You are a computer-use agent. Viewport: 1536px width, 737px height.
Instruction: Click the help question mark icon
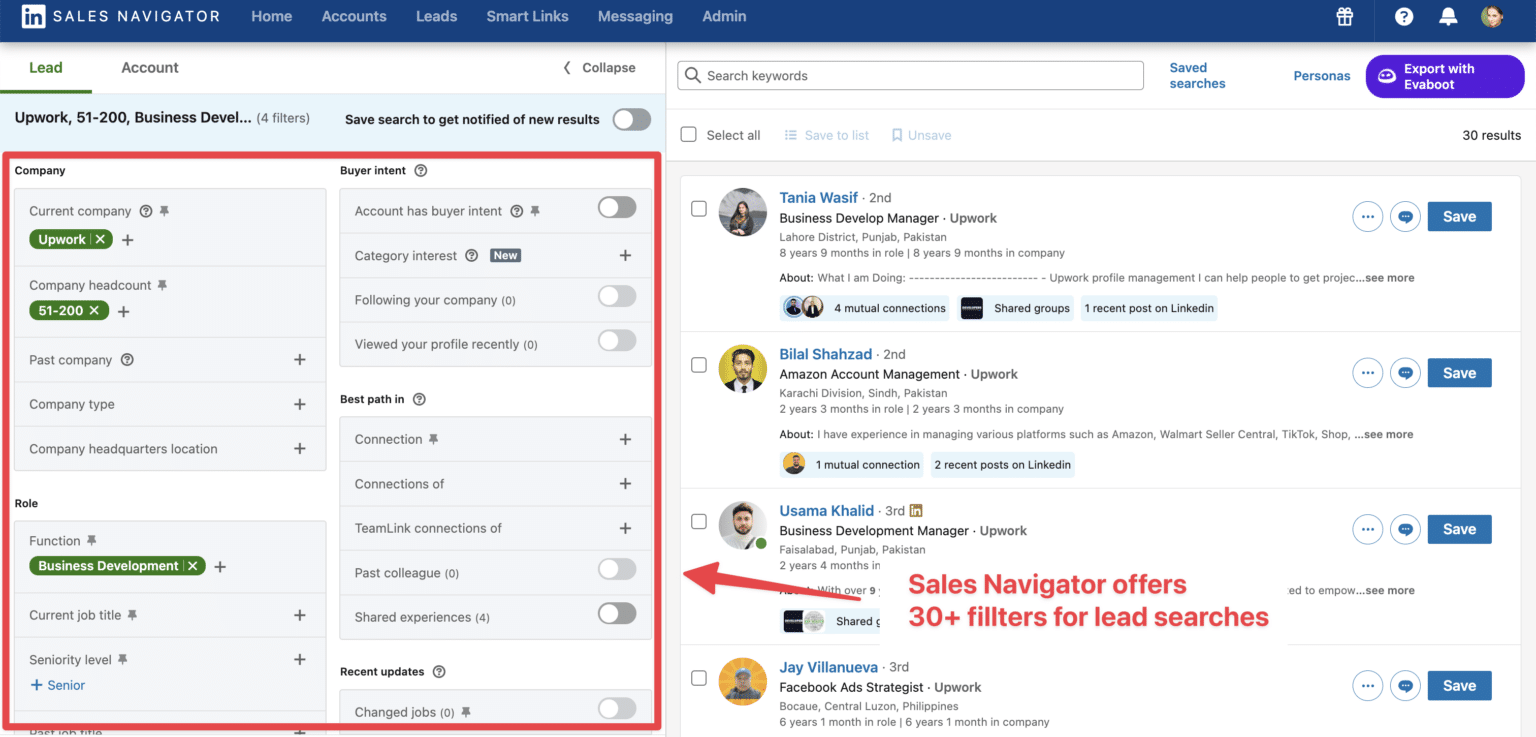click(1402, 17)
